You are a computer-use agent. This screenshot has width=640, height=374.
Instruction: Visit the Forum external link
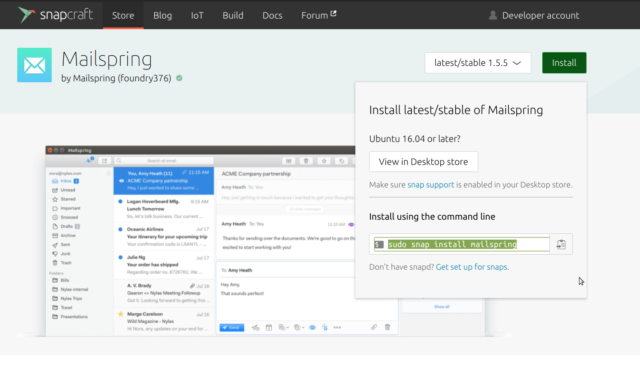point(319,15)
